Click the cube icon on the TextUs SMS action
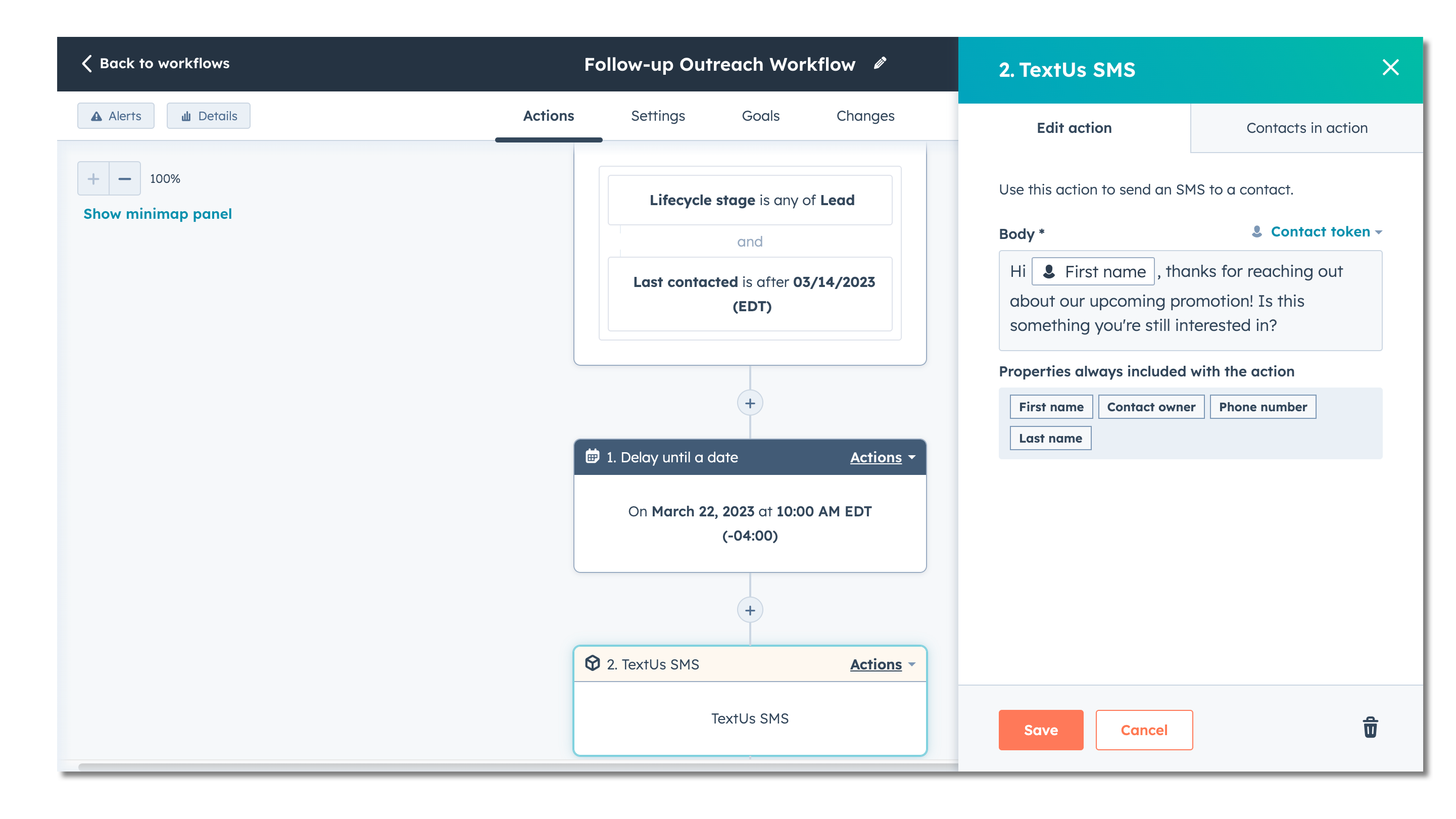1456x819 pixels. click(x=592, y=664)
